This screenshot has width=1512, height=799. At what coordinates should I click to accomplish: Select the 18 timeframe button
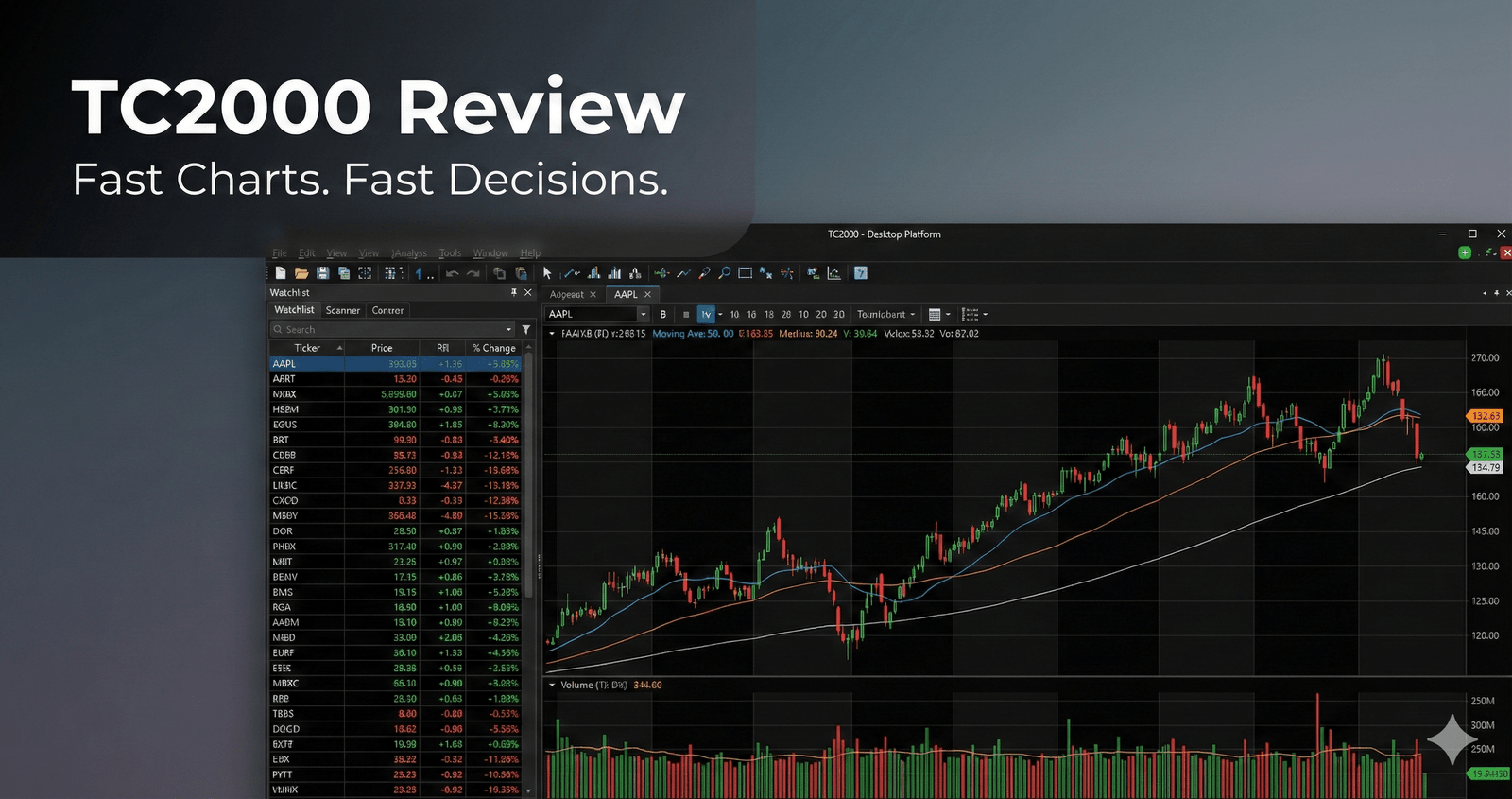(x=769, y=314)
